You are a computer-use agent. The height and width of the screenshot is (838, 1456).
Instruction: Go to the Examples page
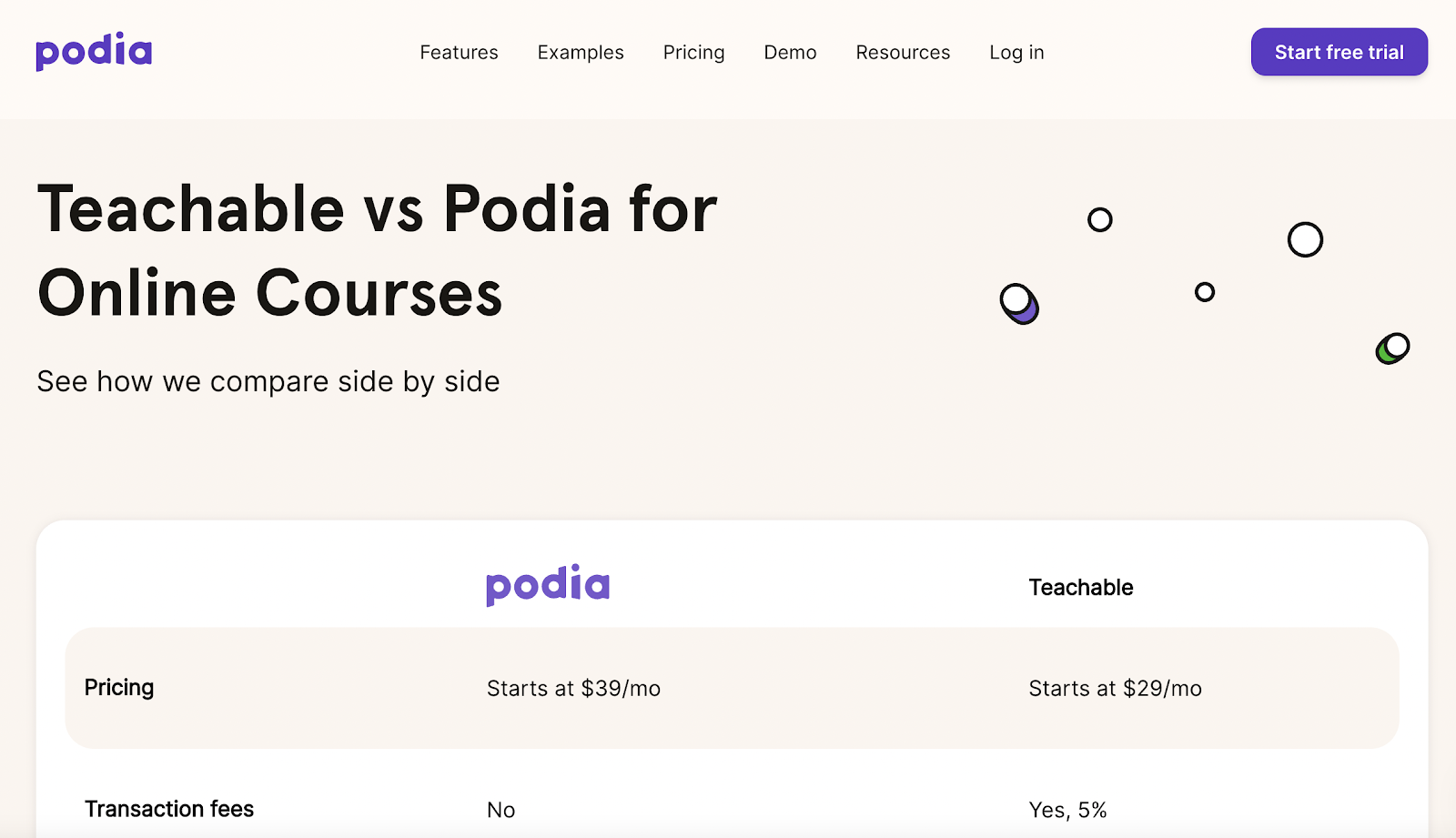(581, 53)
